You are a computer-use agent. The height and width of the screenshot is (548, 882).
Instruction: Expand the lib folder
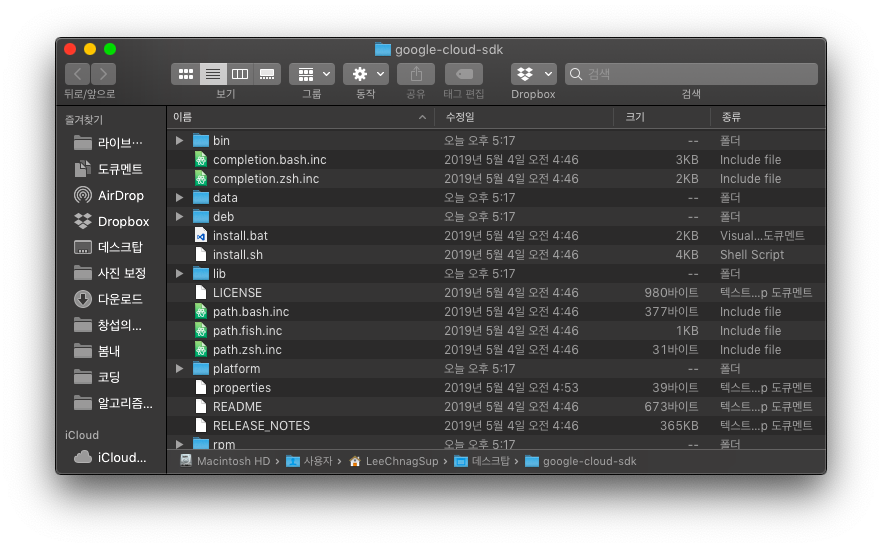[x=179, y=273]
